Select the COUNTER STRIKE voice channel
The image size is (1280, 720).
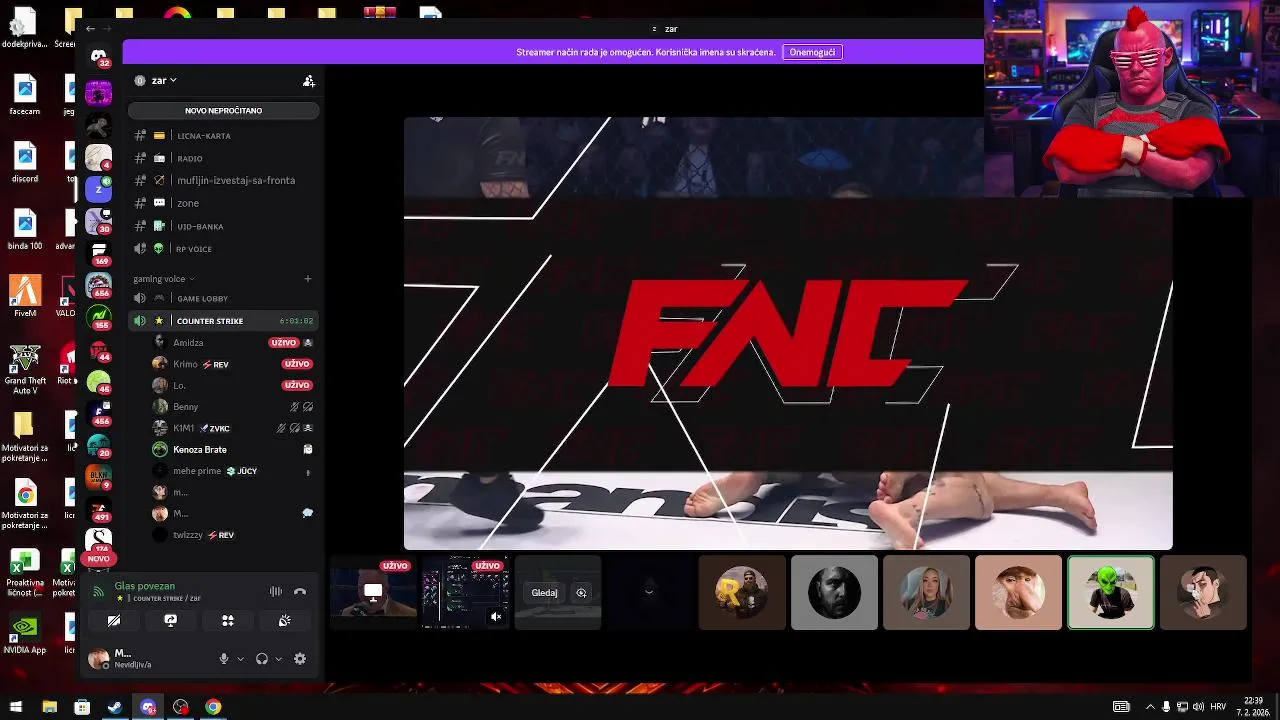(224, 321)
